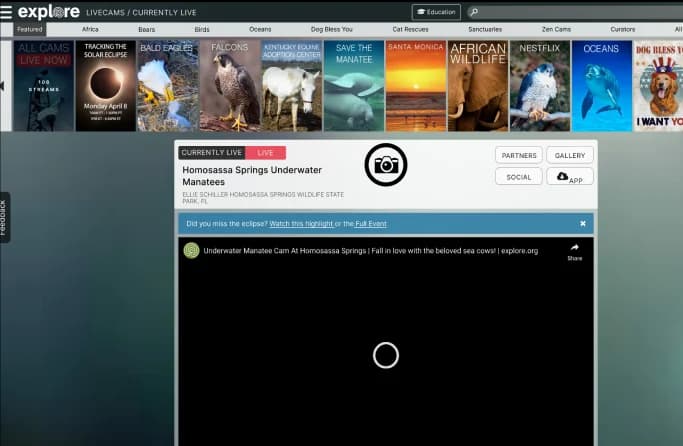Follow the Full Event link
Image resolution: width=683 pixels, height=446 pixels.
coord(370,223)
